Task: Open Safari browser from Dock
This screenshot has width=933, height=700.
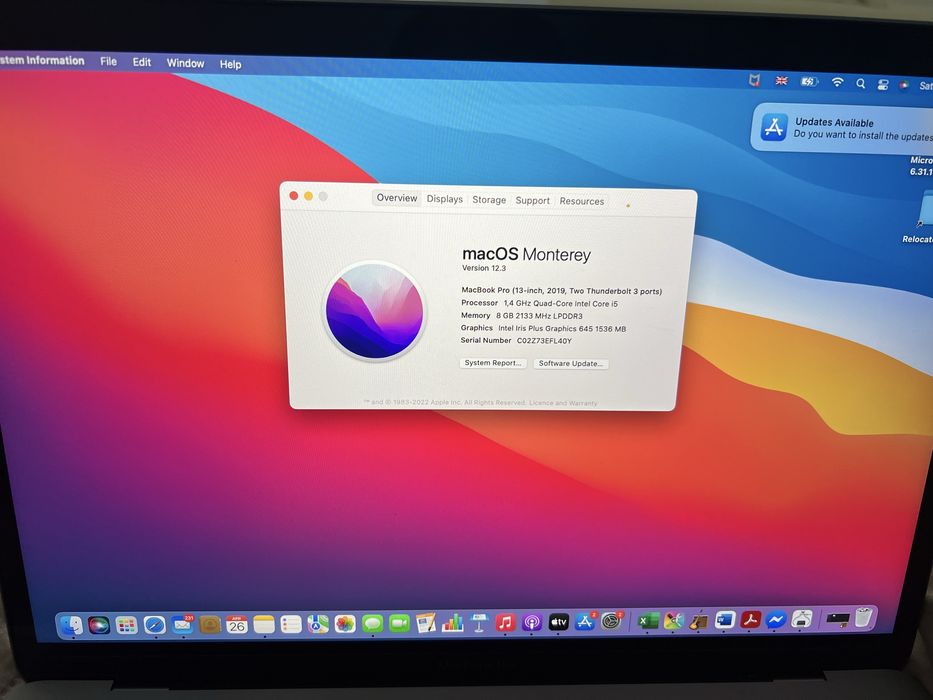Action: [x=154, y=625]
